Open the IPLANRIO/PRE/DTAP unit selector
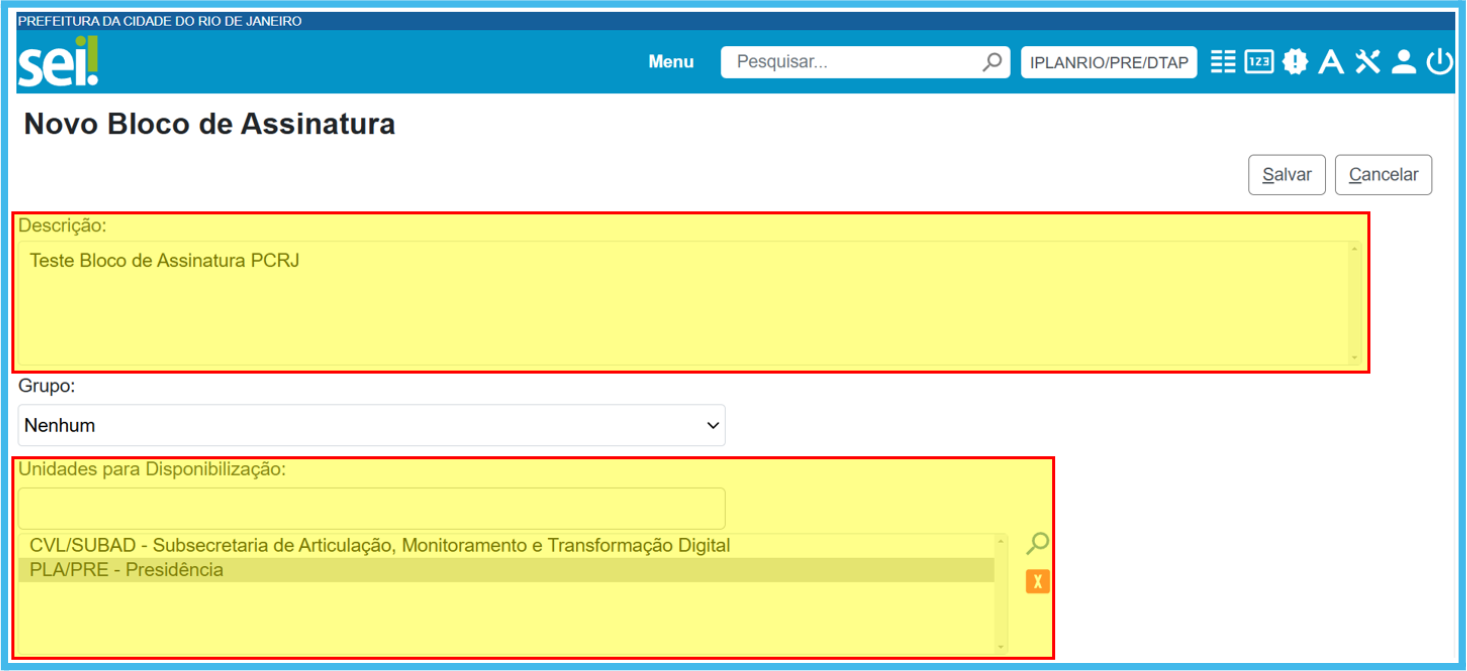 pos(1108,62)
